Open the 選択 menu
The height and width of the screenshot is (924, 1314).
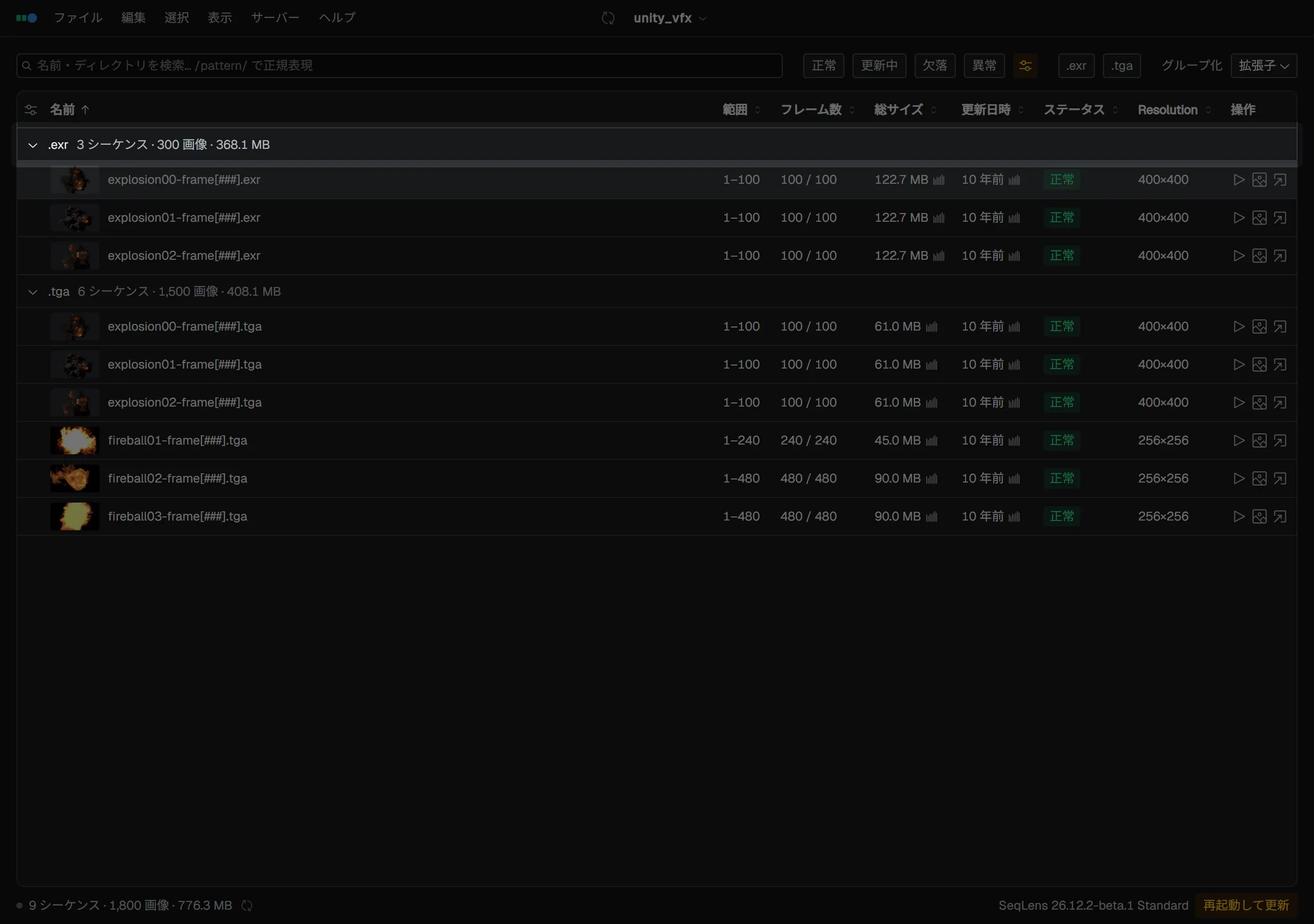176,18
